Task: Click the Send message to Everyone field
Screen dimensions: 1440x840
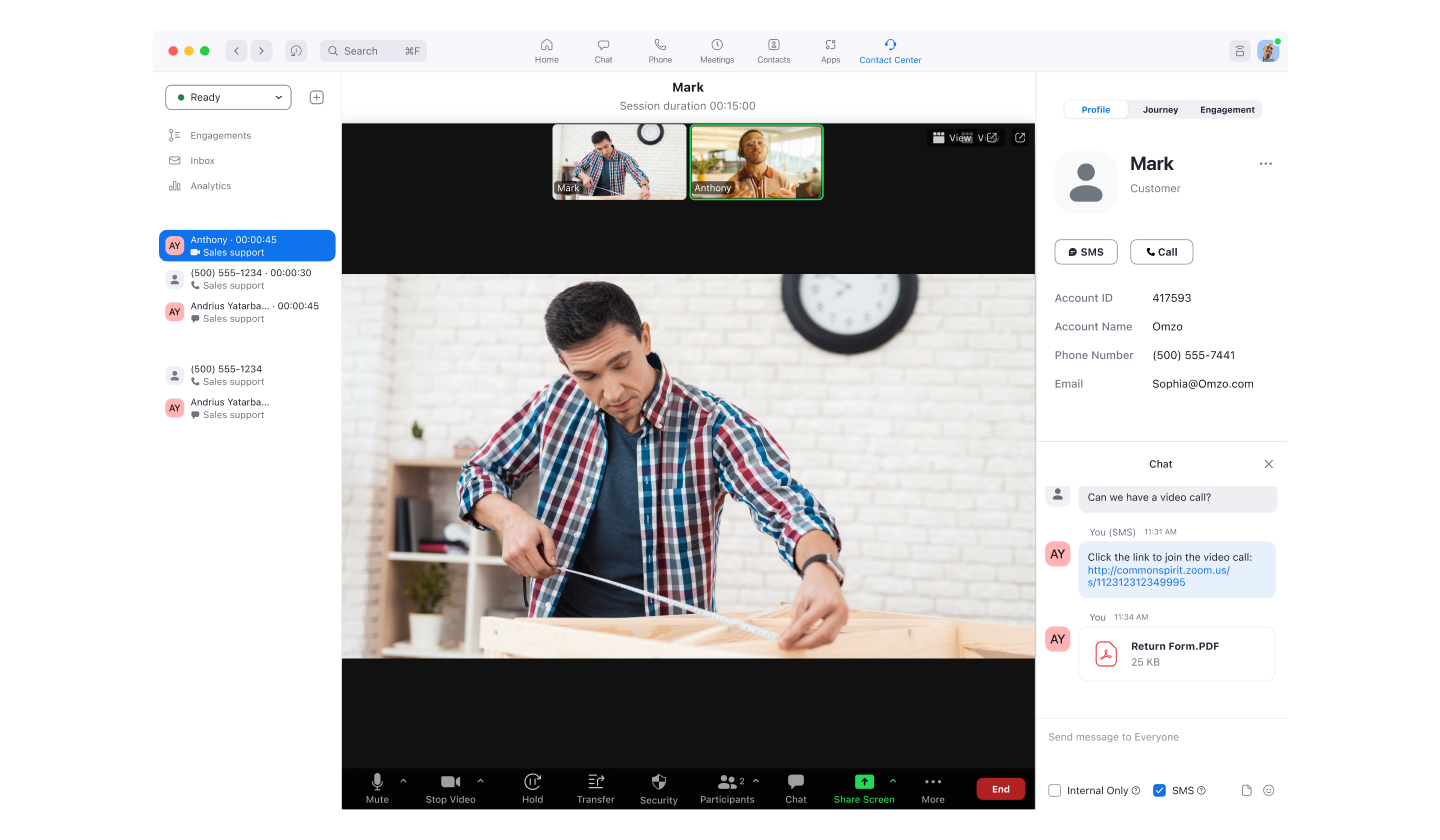Action: (x=1160, y=737)
